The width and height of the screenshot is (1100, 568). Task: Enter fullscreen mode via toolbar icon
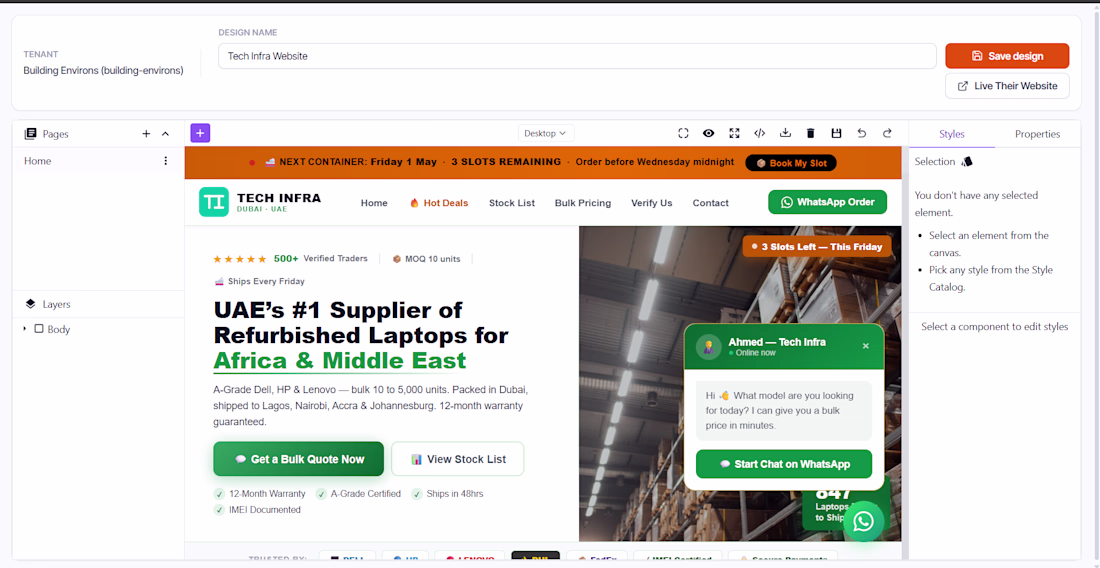(x=734, y=133)
